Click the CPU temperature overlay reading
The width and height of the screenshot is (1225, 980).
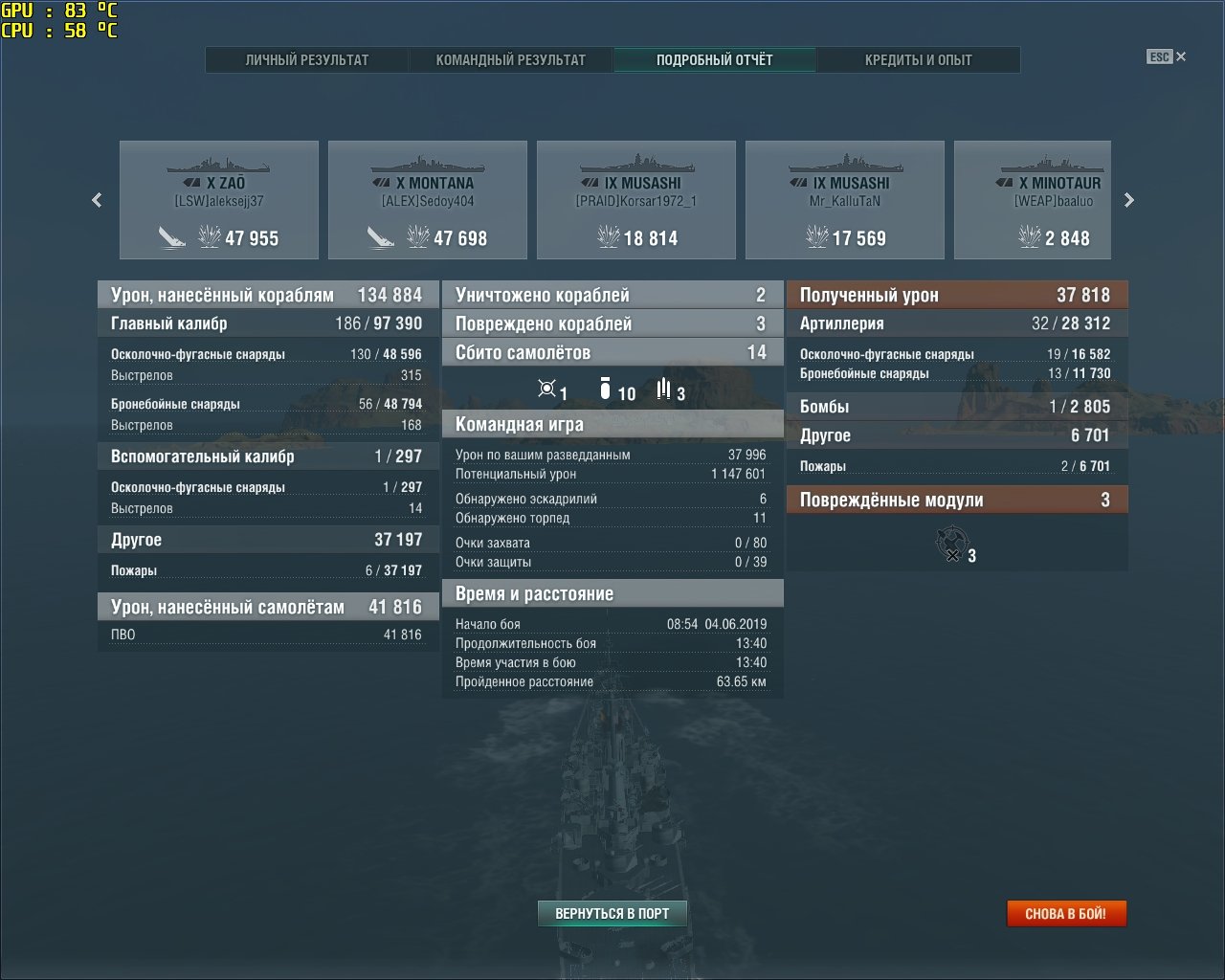59,31
